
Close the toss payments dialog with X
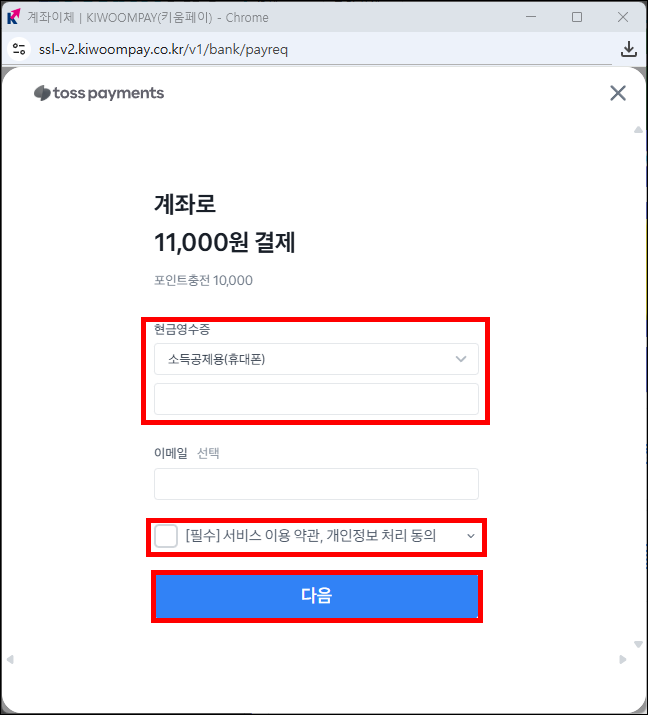click(x=618, y=93)
